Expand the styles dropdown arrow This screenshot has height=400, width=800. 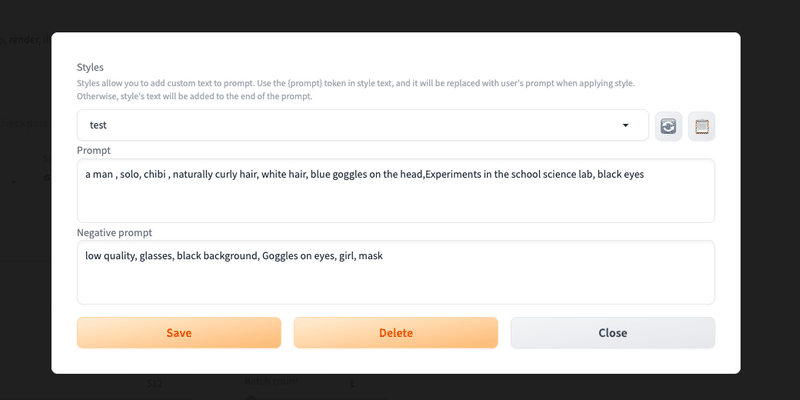coord(626,126)
